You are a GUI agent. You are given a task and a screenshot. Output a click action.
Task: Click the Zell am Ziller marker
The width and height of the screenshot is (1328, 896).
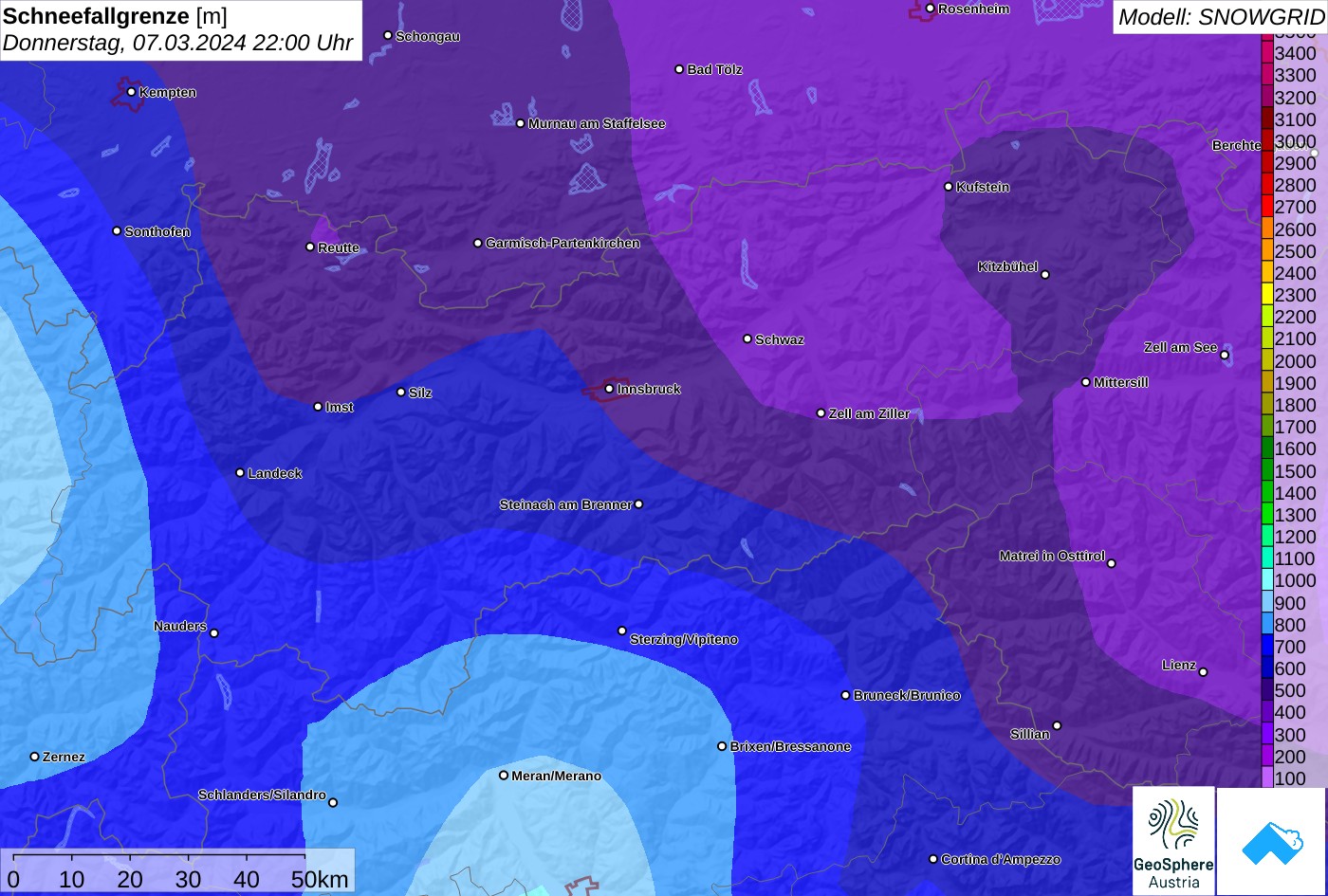point(821,413)
